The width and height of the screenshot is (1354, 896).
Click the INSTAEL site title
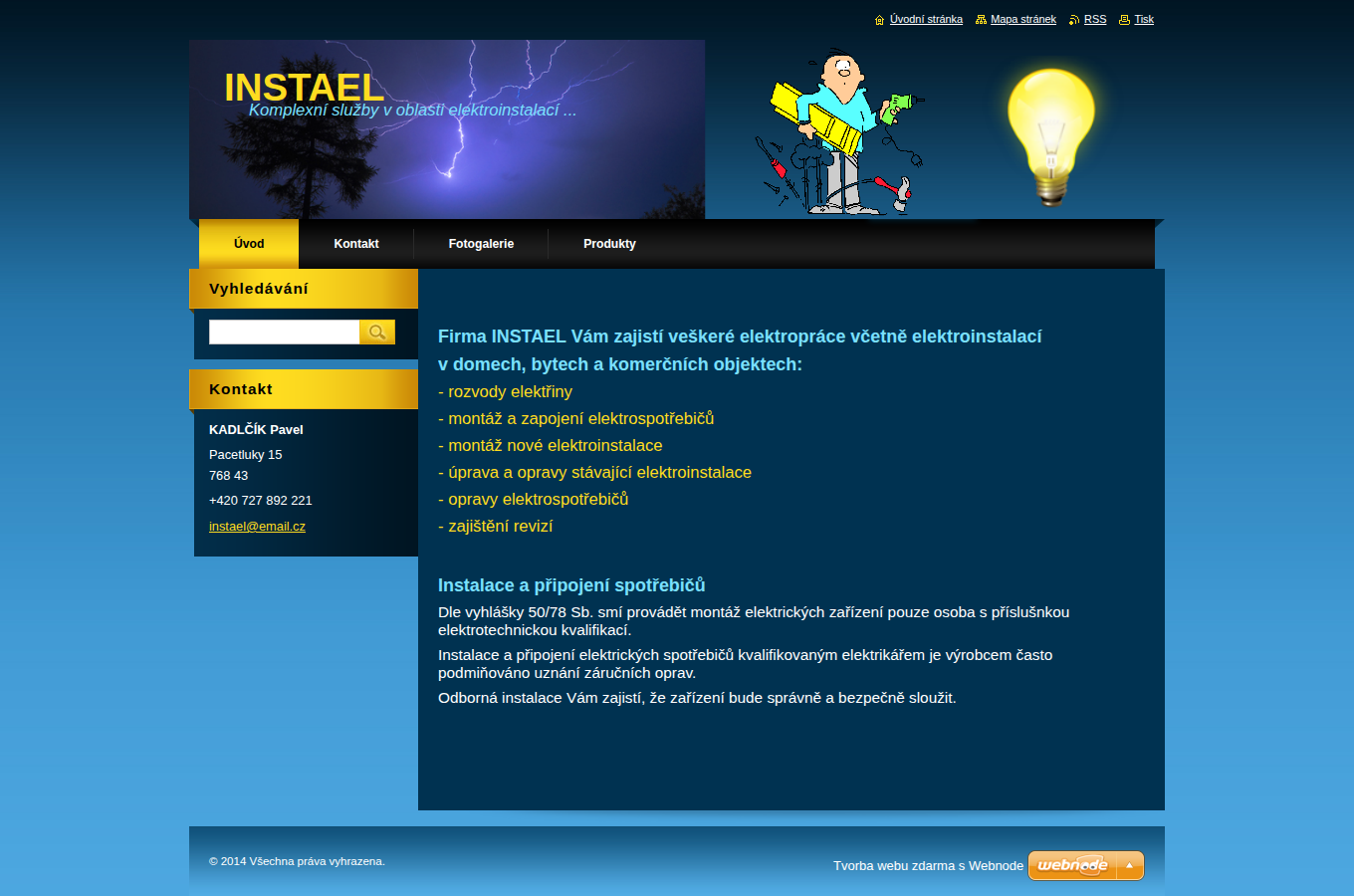pos(304,88)
